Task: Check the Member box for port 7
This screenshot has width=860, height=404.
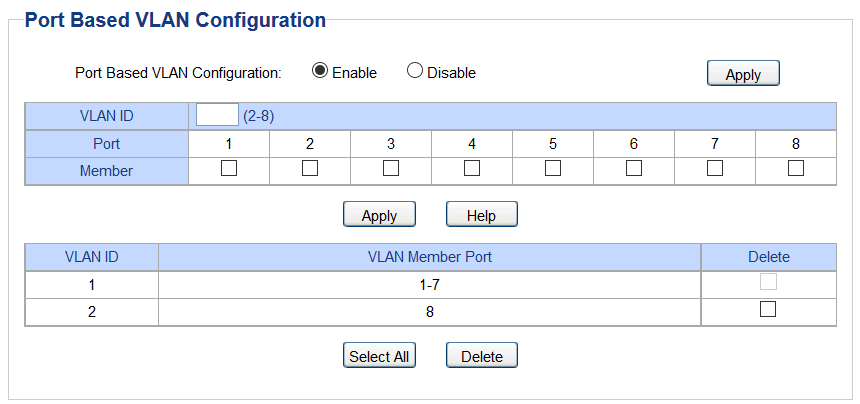Action: (x=715, y=169)
